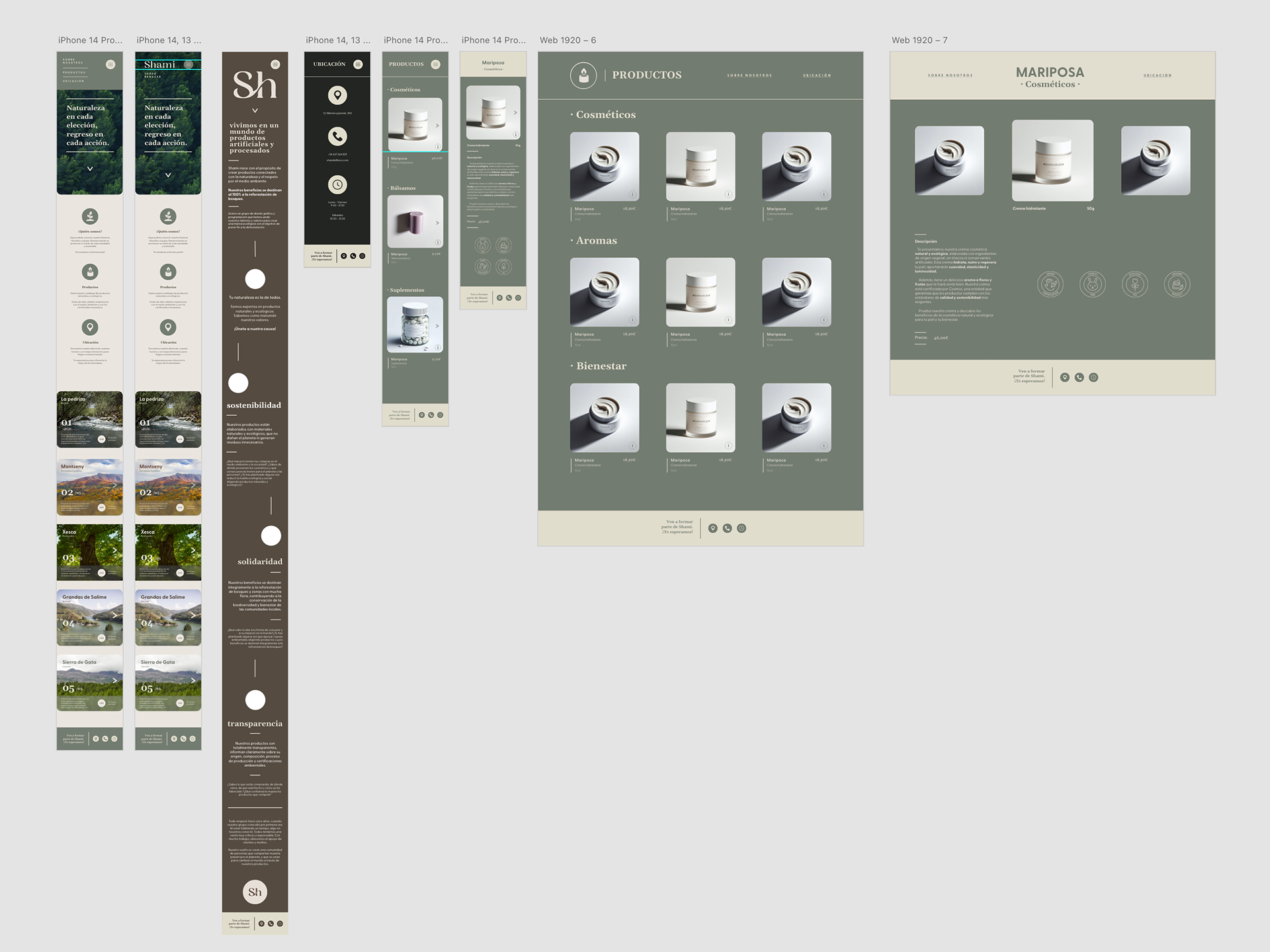Select Cruelty Free rabbit badge in Web 1920 – 7

pos(1093,284)
